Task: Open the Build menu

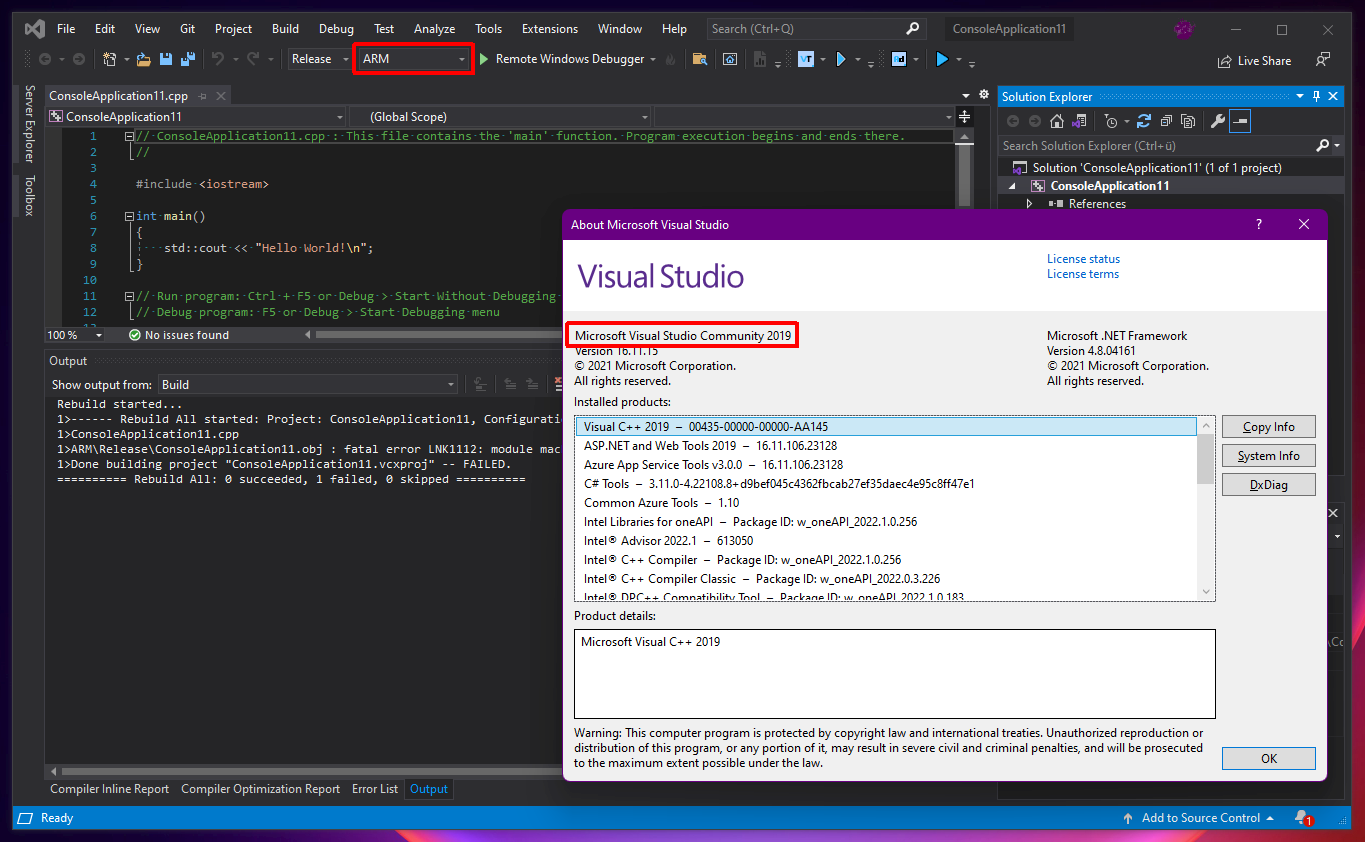Action: coord(285,29)
